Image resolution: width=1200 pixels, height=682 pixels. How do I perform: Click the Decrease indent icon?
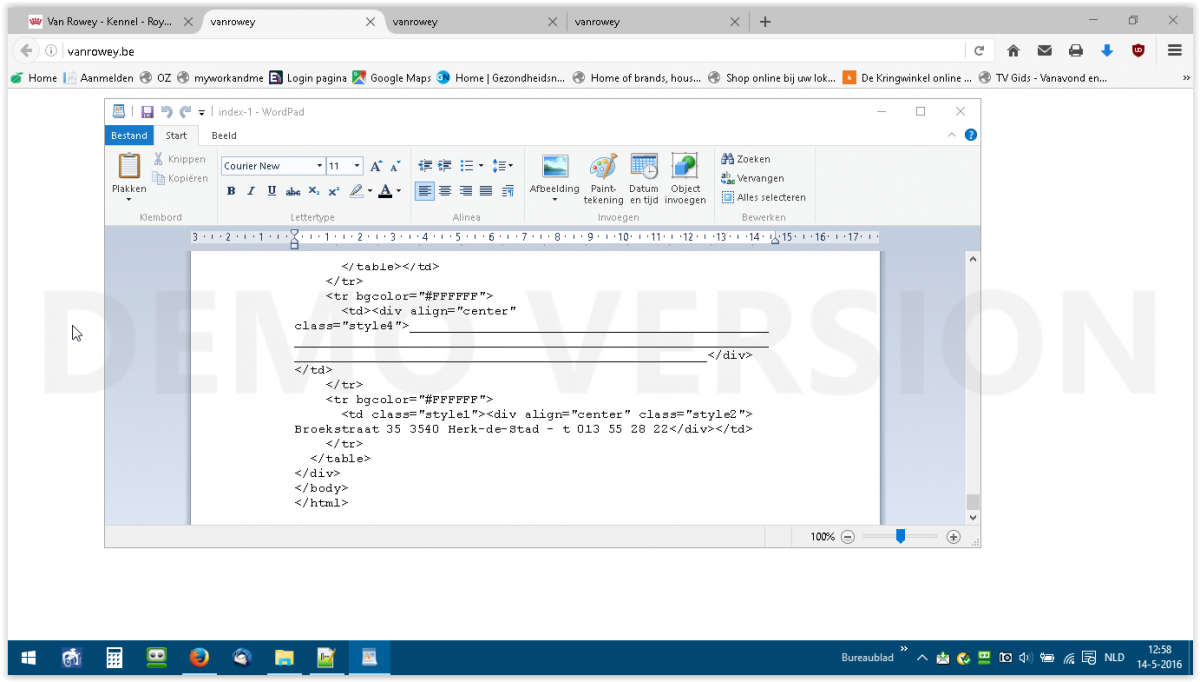(x=425, y=166)
